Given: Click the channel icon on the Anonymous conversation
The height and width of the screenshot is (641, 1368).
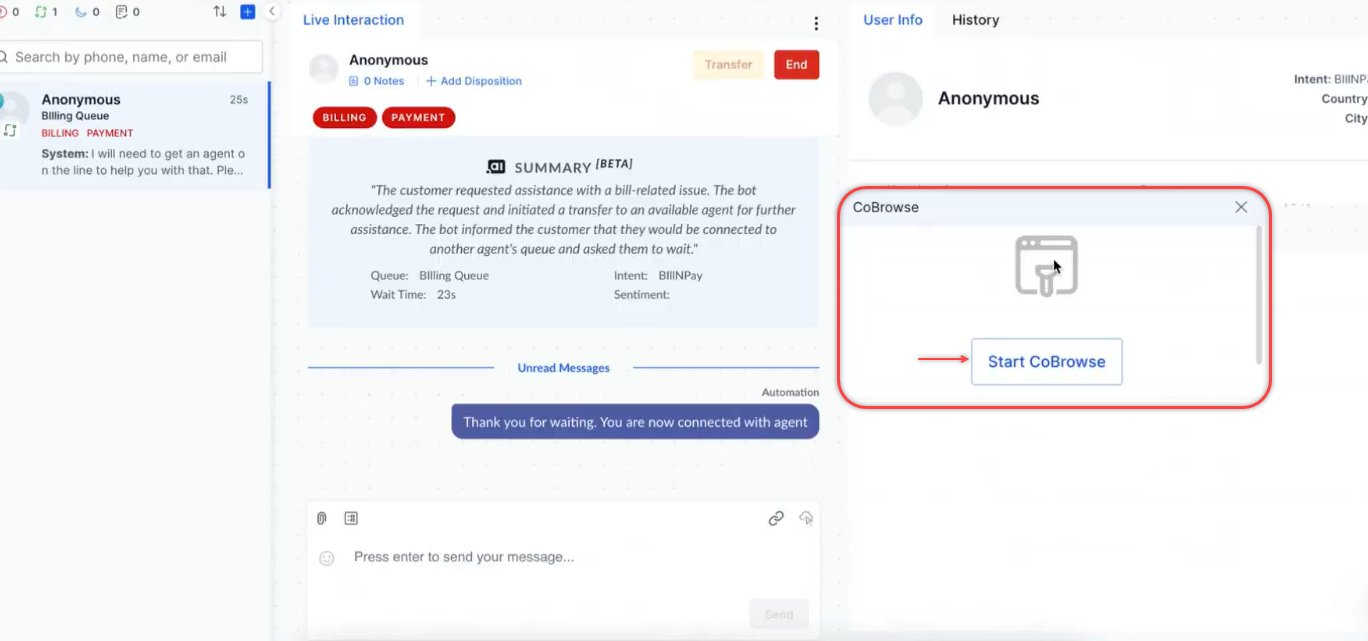Looking at the screenshot, I should click(x=11, y=131).
